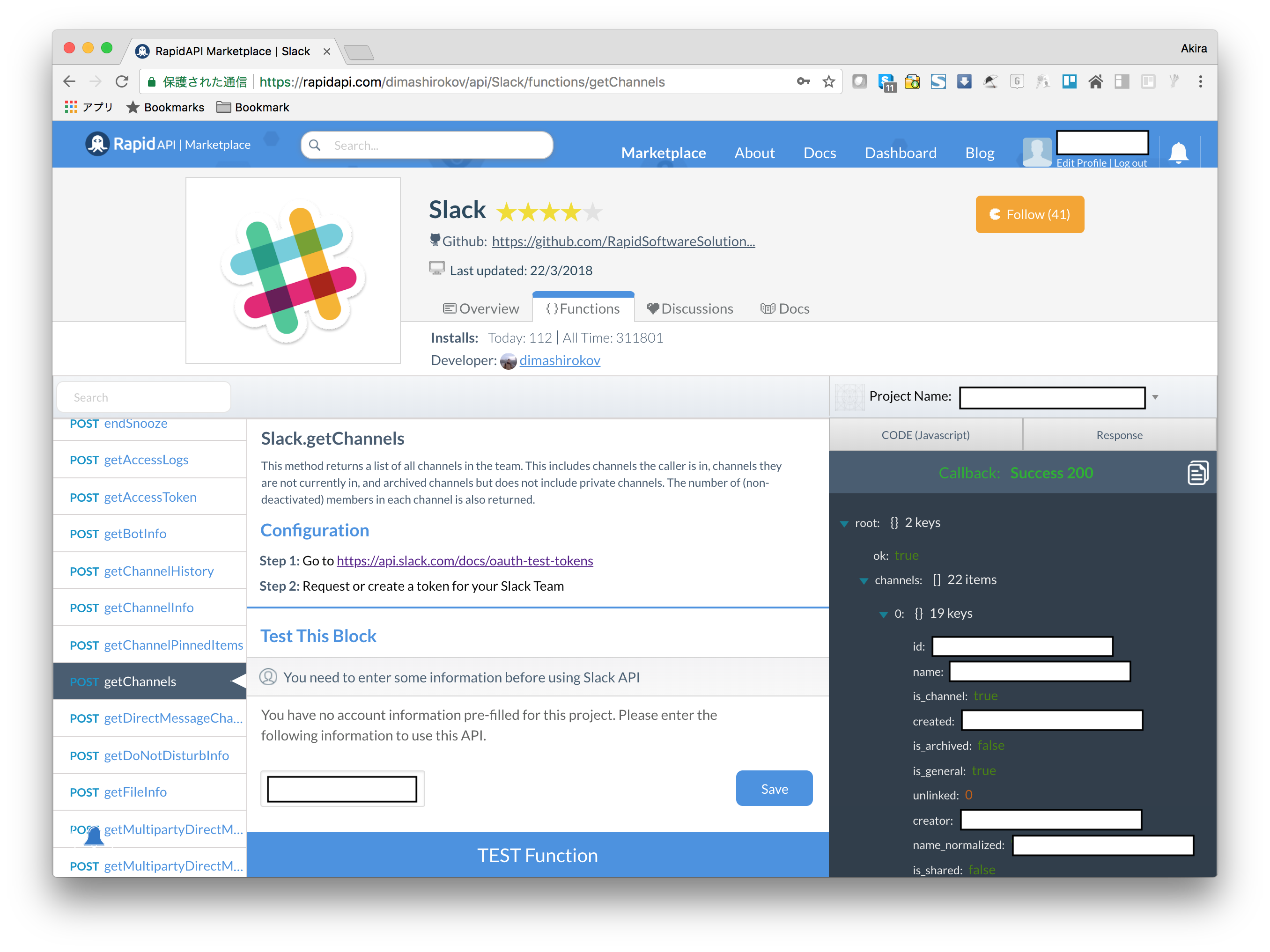Select getAccessToken function
The height and width of the screenshot is (952, 1270).
tap(150, 497)
